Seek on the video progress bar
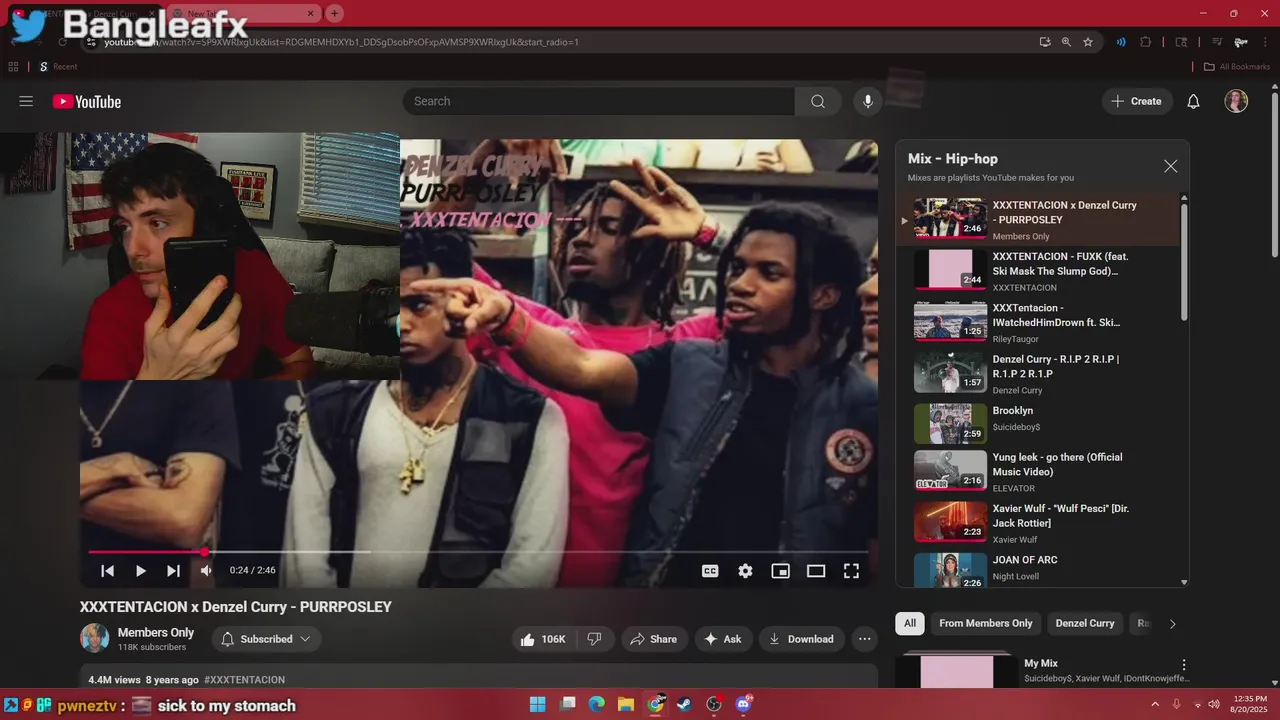The width and height of the screenshot is (1280, 720). (479, 552)
